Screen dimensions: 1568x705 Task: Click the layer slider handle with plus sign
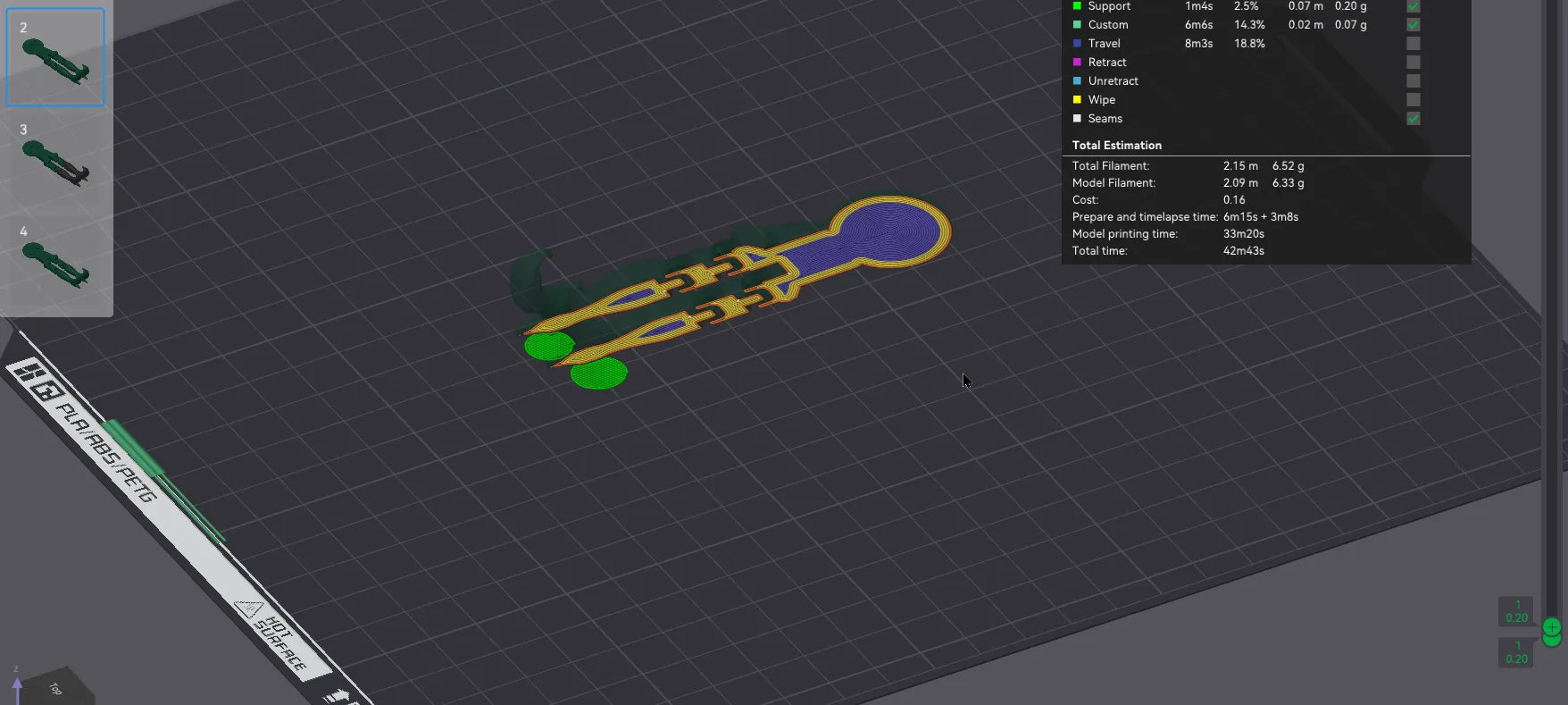click(x=1552, y=627)
